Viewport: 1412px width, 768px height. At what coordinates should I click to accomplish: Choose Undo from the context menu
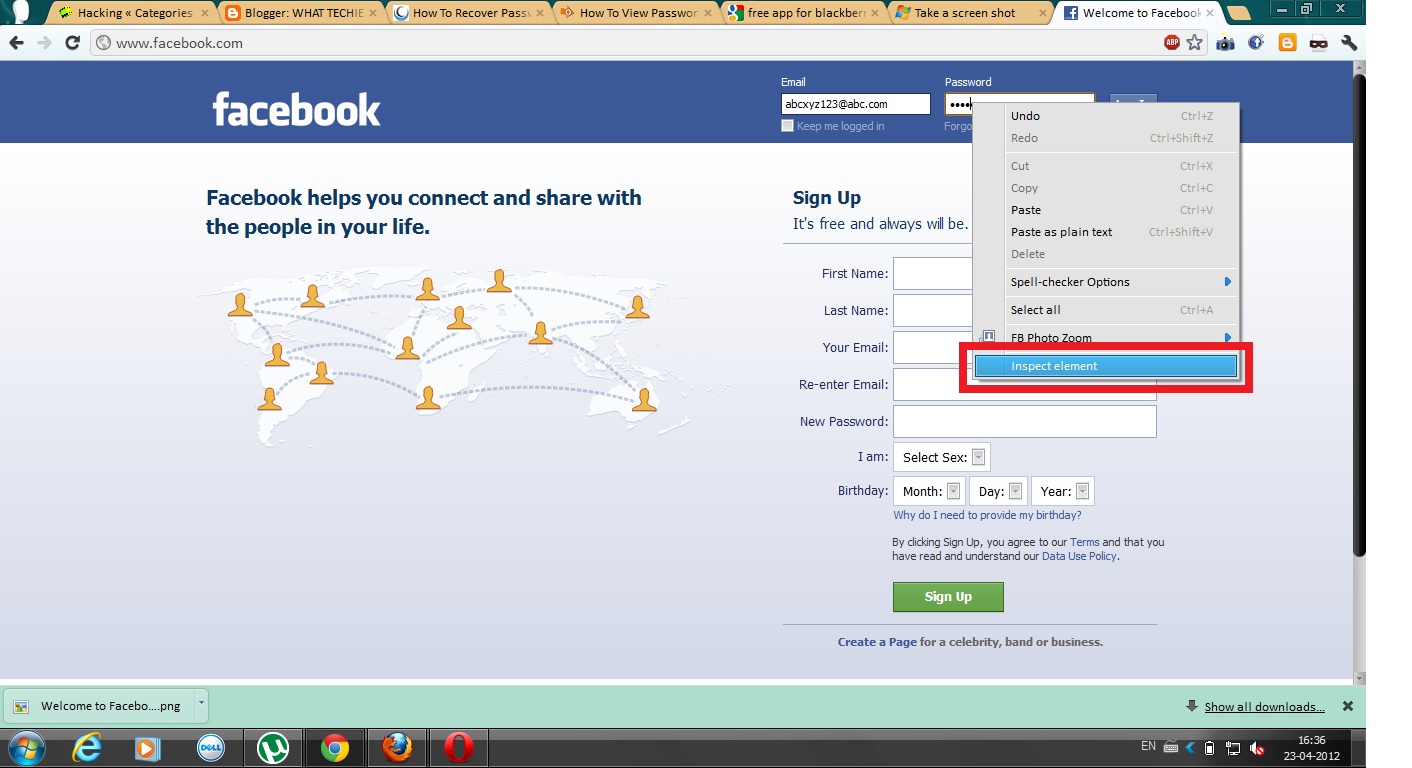(1121, 116)
